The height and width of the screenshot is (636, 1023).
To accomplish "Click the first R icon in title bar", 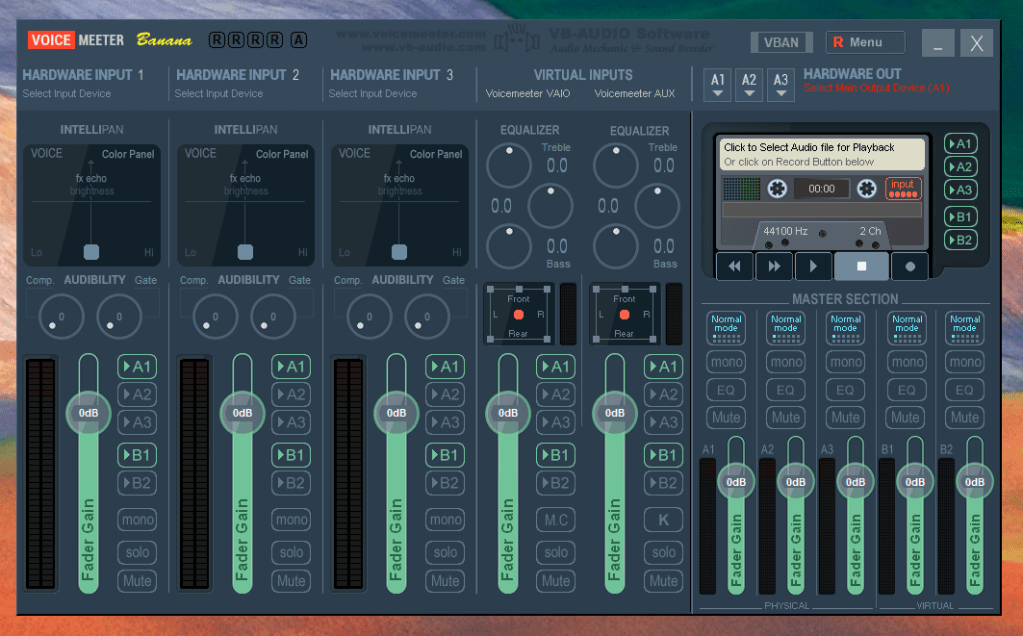I will 217,40.
